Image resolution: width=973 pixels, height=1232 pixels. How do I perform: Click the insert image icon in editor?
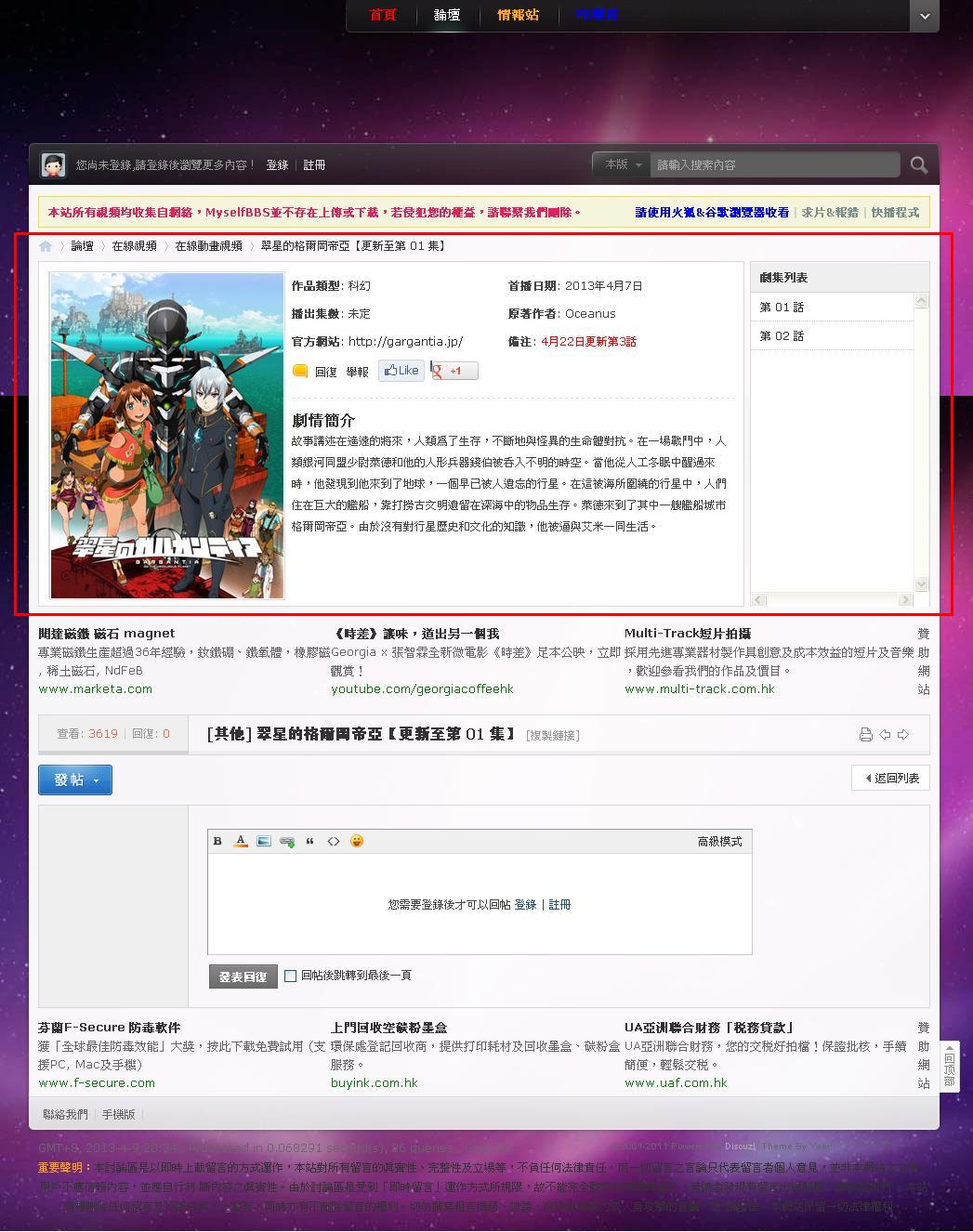[264, 841]
